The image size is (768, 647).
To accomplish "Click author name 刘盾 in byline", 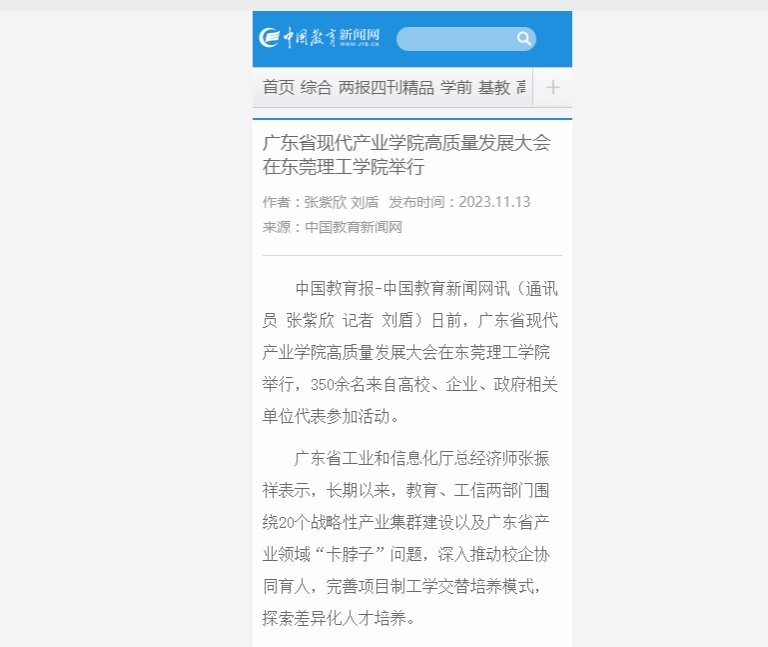I will [365, 202].
